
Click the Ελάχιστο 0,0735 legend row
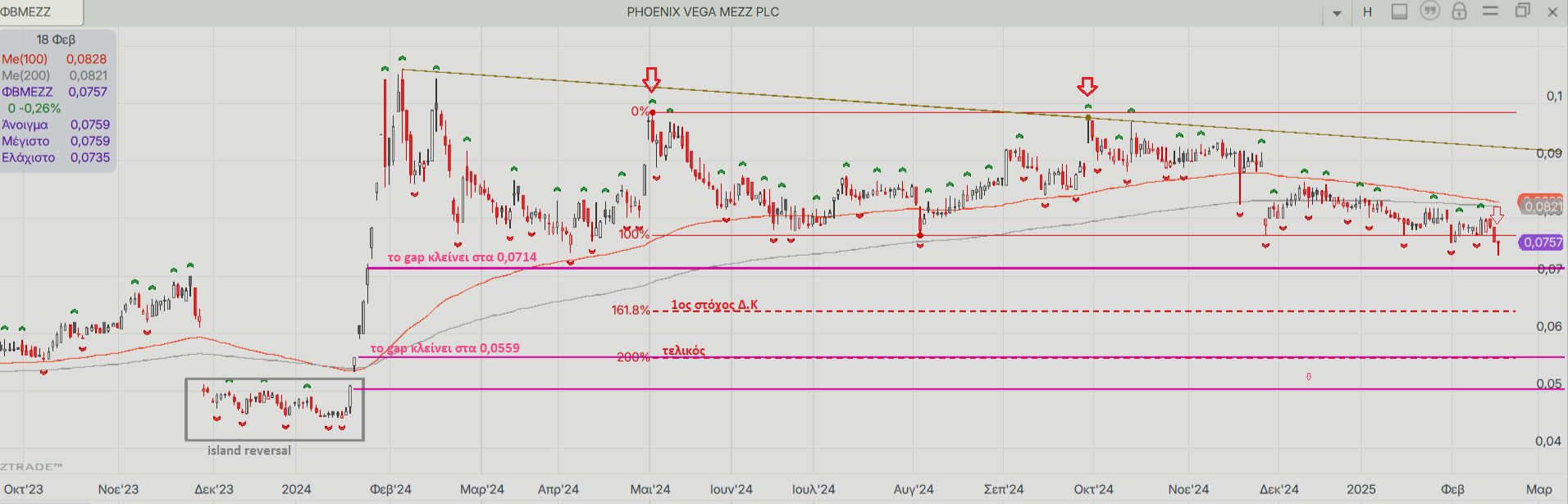point(56,157)
